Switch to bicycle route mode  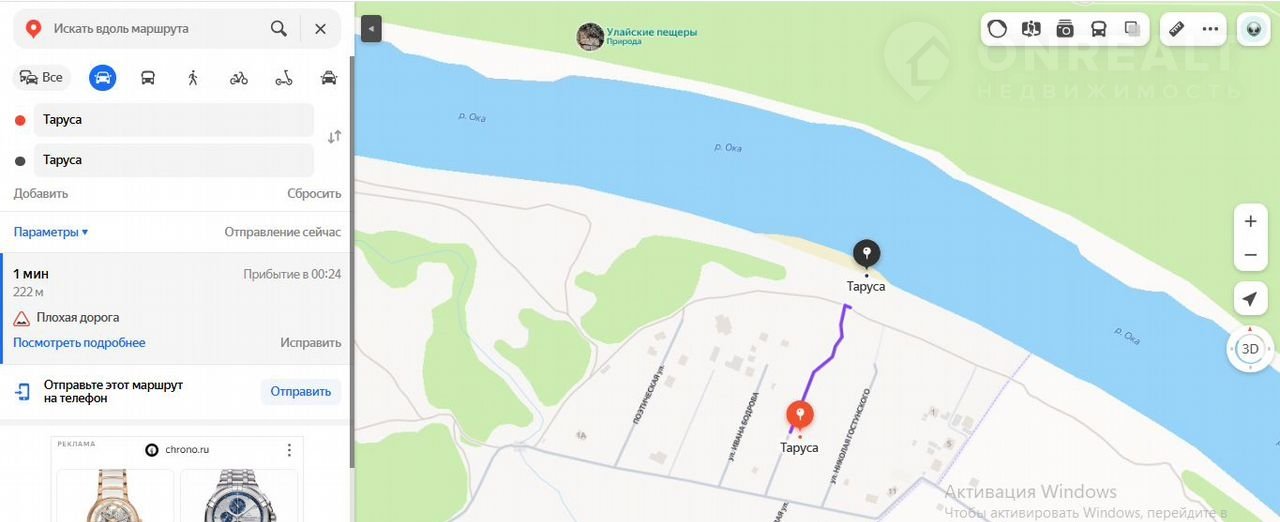pos(238,77)
